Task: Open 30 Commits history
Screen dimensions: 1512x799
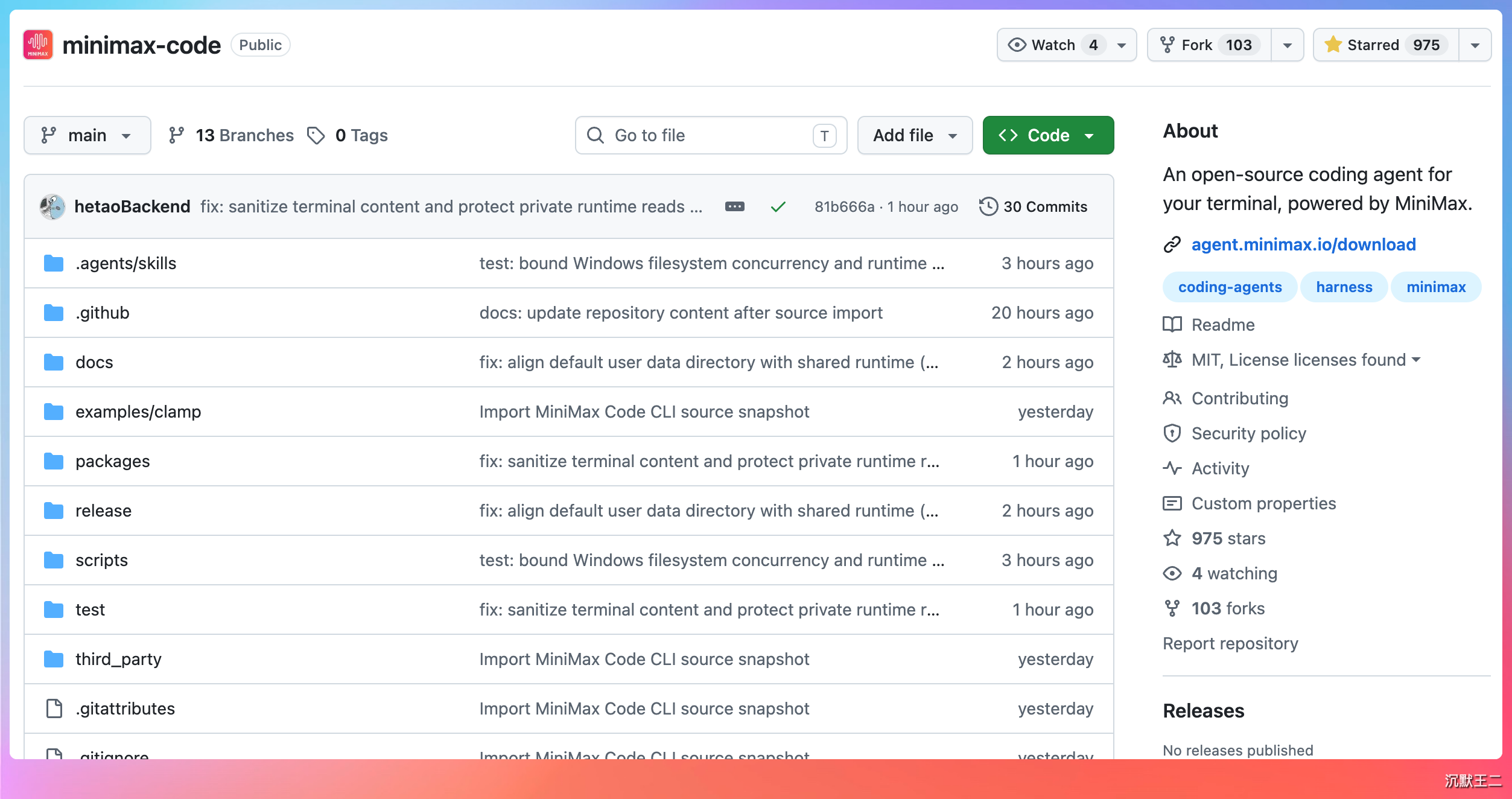Action: [1033, 207]
